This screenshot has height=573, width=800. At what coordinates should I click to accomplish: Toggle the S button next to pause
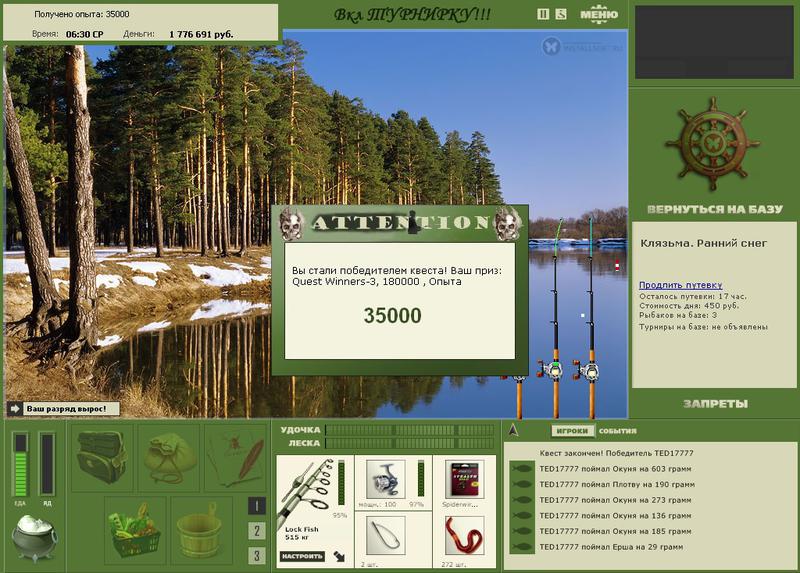[x=561, y=14]
